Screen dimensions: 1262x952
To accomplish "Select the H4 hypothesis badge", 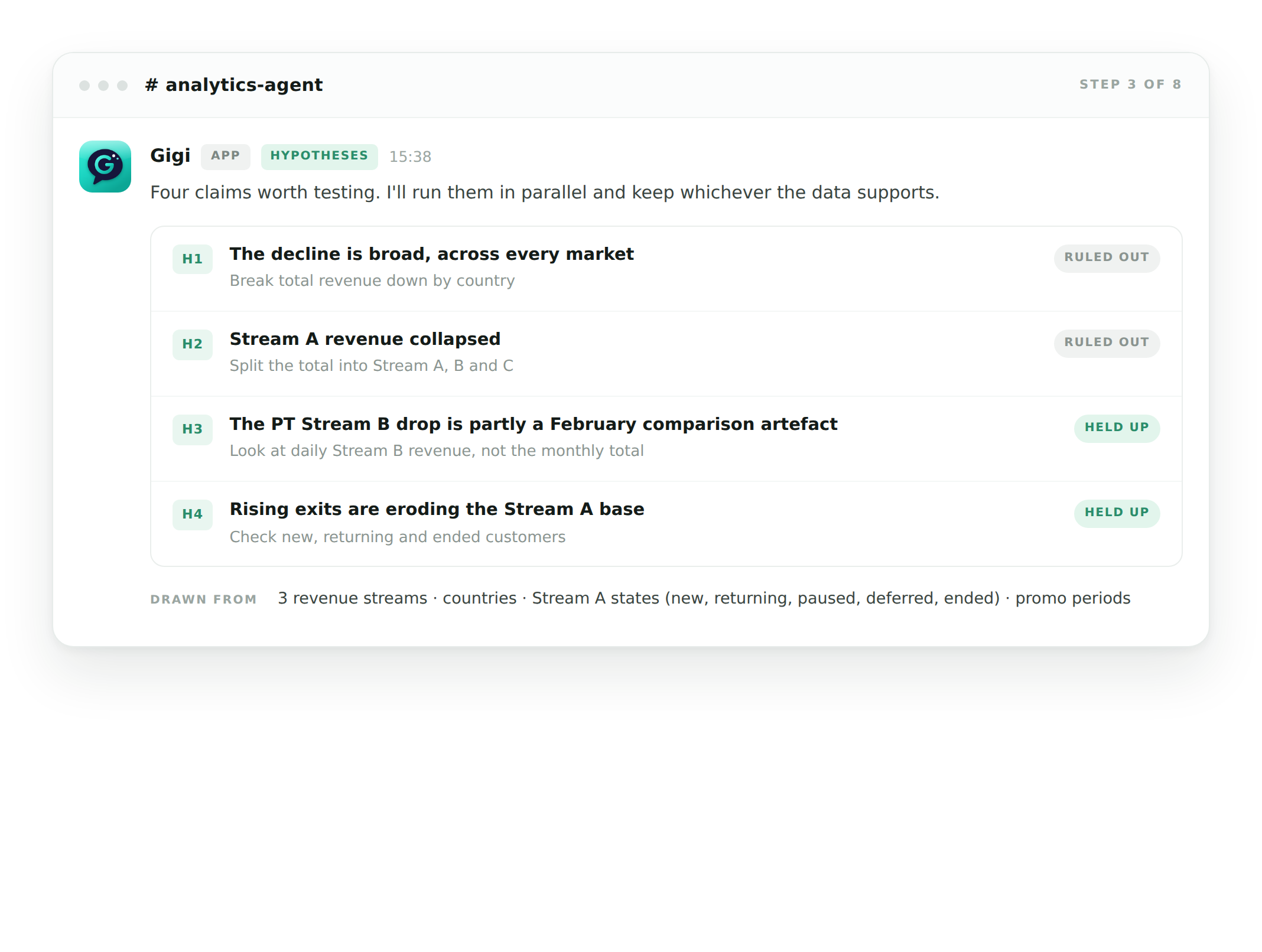I will click(x=193, y=514).
